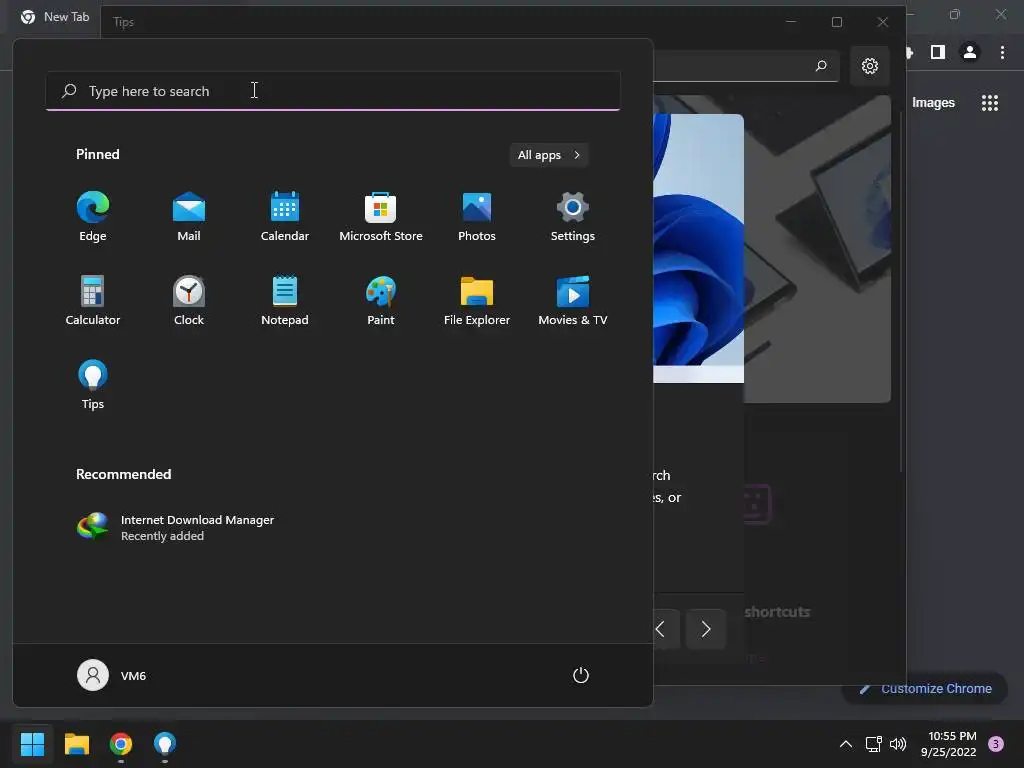Open the Edge pinned app
The height and width of the screenshot is (768, 1024).
[x=93, y=217]
